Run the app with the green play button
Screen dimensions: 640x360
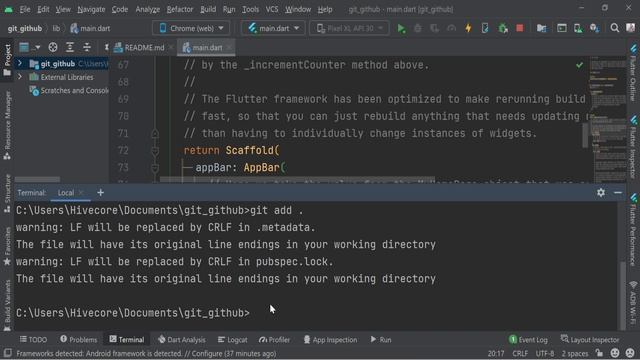pos(401,28)
